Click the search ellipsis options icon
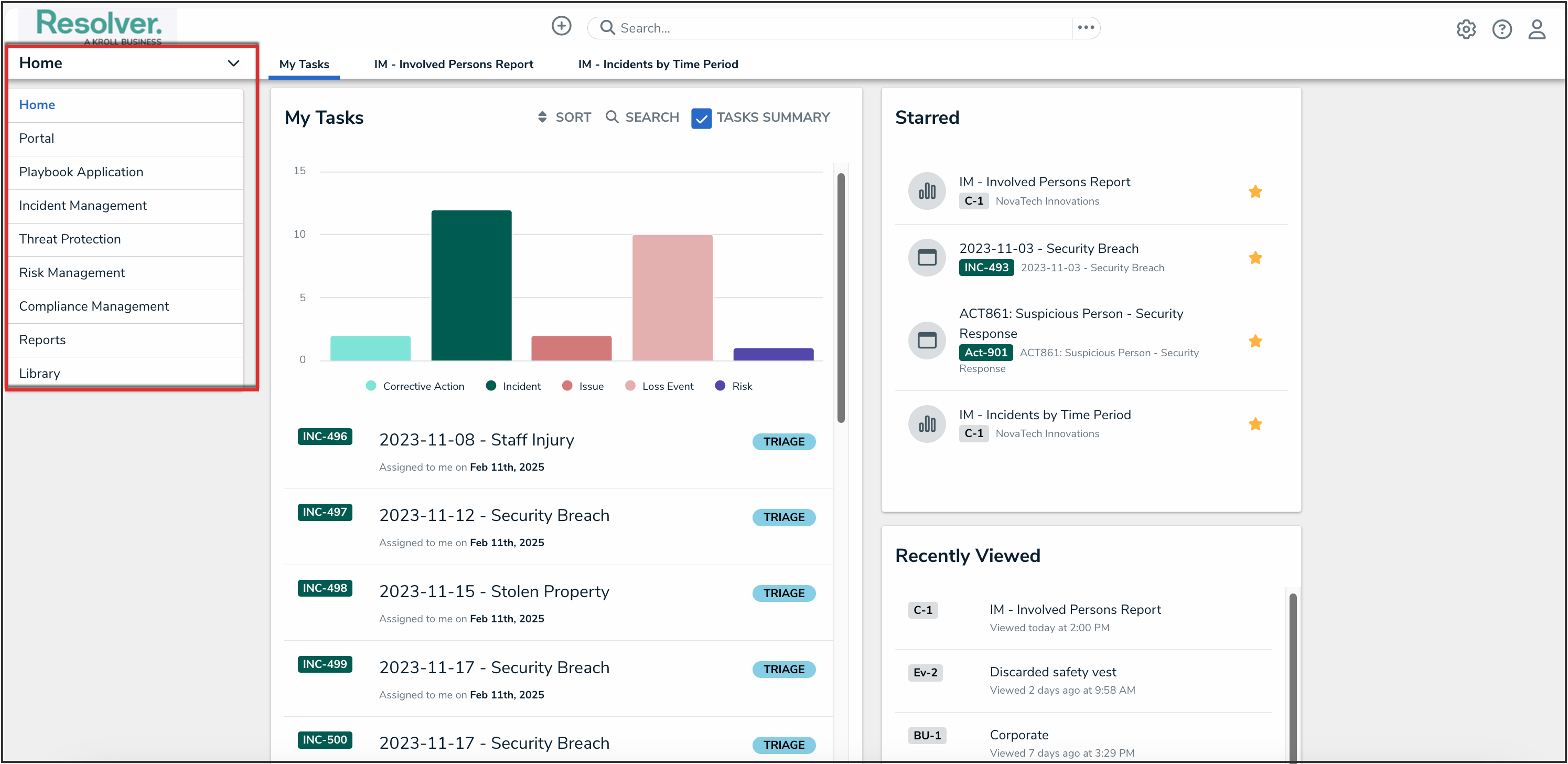Image resolution: width=1568 pixels, height=764 pixels. pyautogui.click(x=1086, y=27)
